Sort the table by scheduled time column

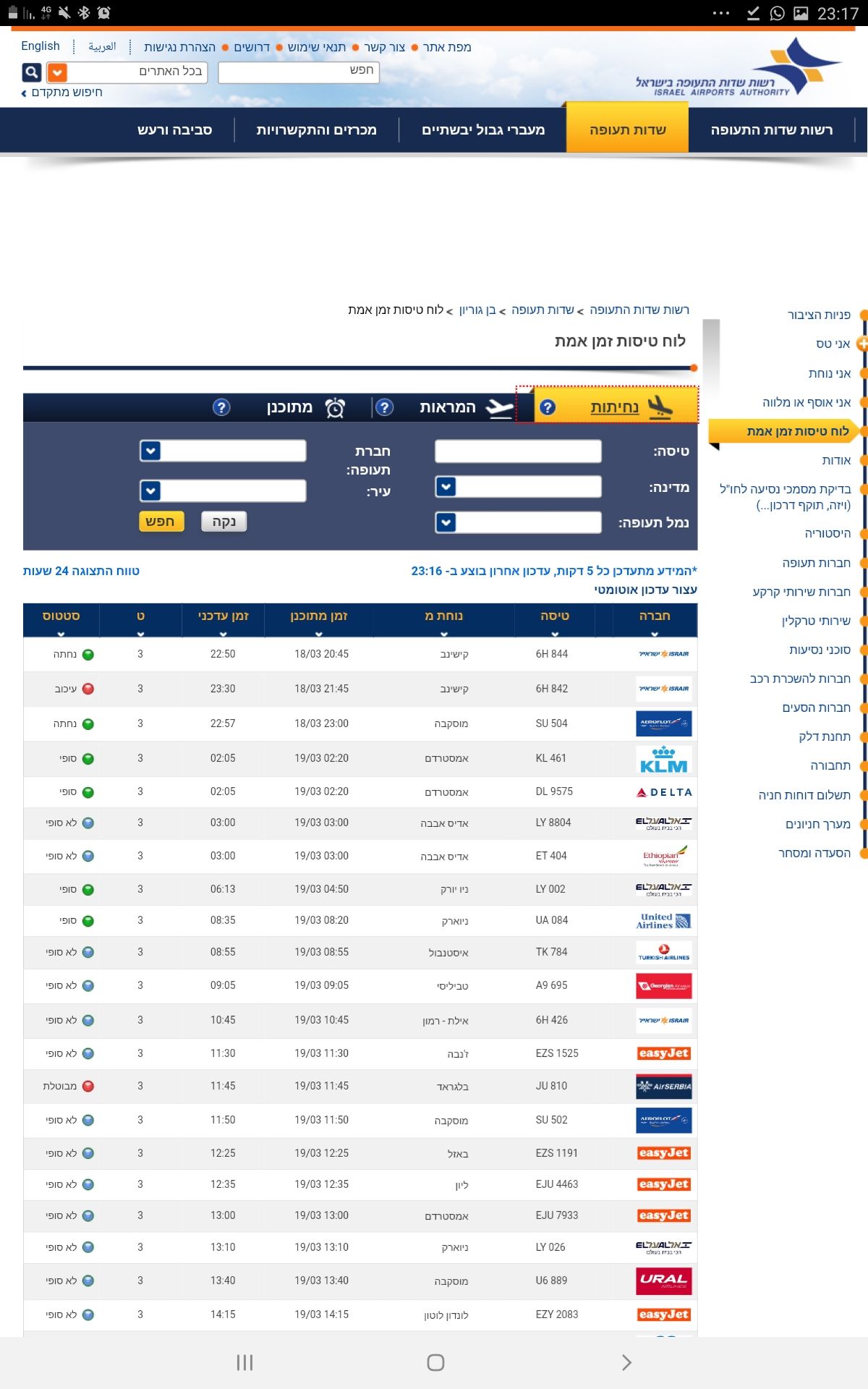pos(319,621)
